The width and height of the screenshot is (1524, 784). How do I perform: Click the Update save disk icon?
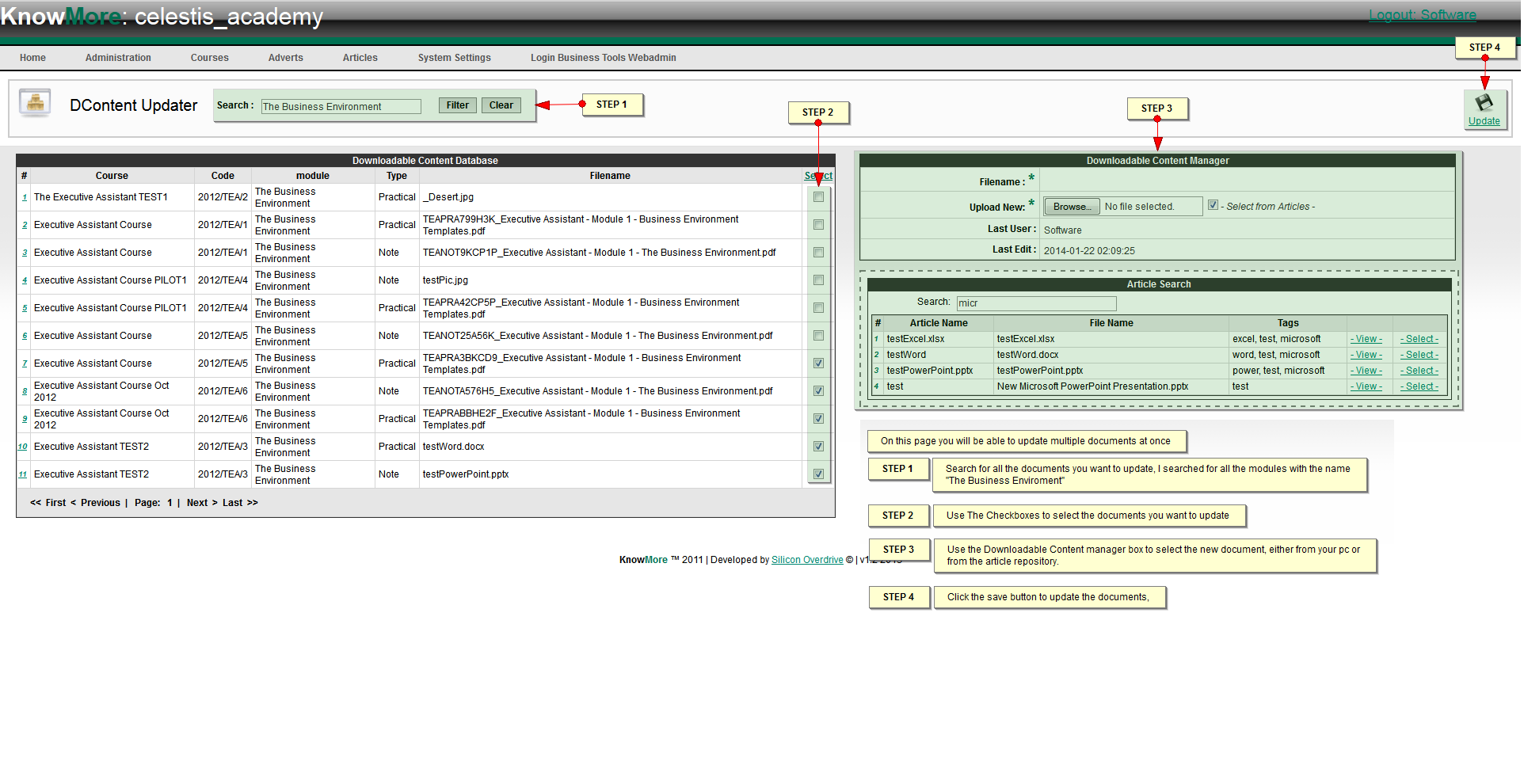1484,102
